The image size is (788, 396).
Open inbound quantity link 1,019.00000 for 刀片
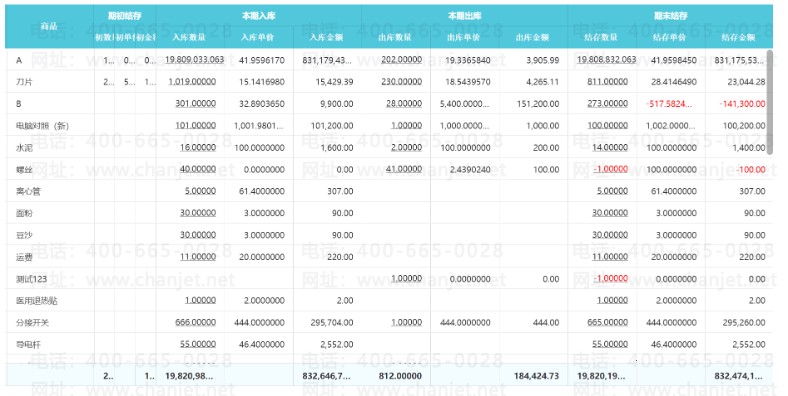192,81
